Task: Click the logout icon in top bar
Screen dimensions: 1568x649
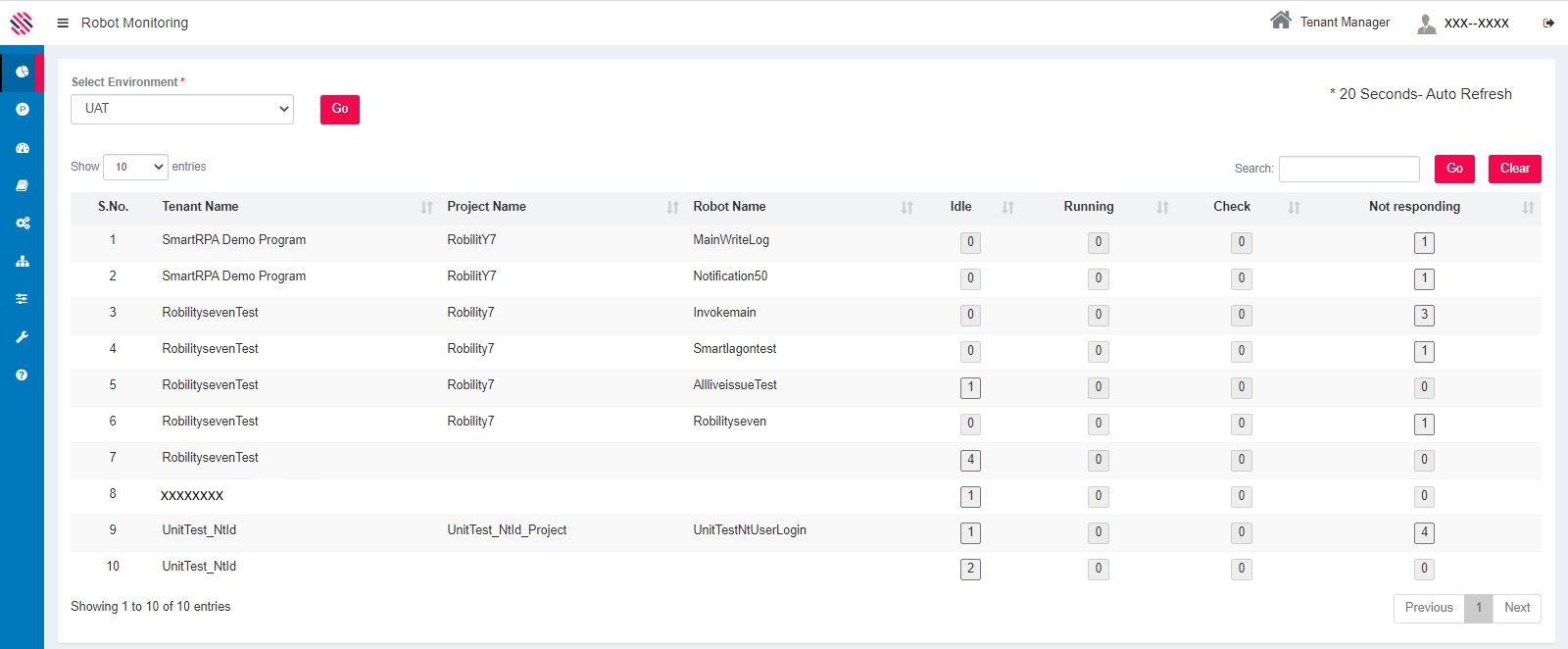Action: coord(1548,24)
